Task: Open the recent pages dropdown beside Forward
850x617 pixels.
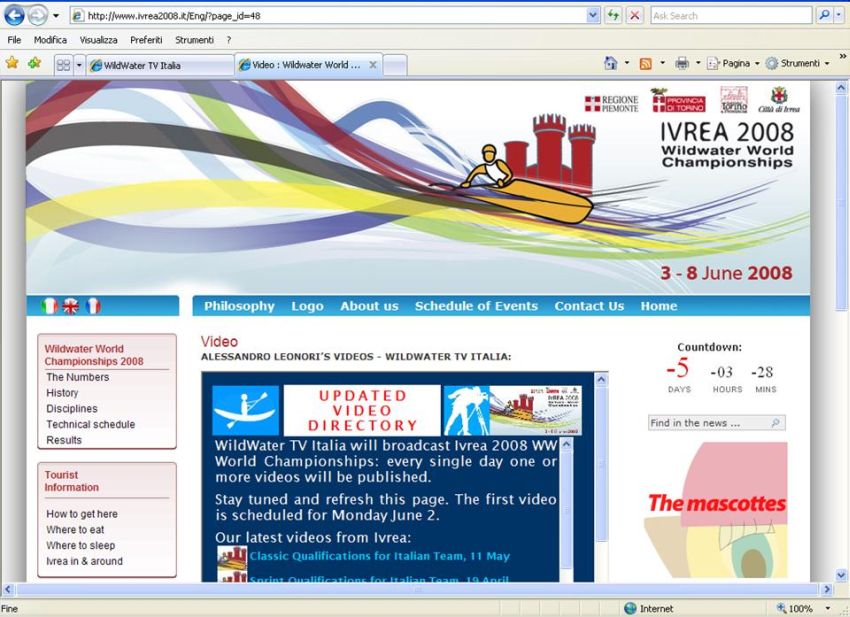Action: tap(56, 16)
